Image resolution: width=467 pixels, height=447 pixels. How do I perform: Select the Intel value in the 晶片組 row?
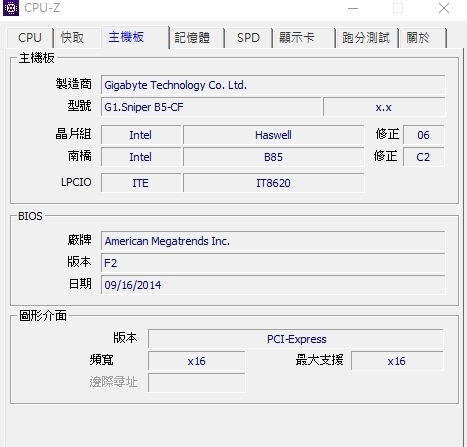coord(141,135)
